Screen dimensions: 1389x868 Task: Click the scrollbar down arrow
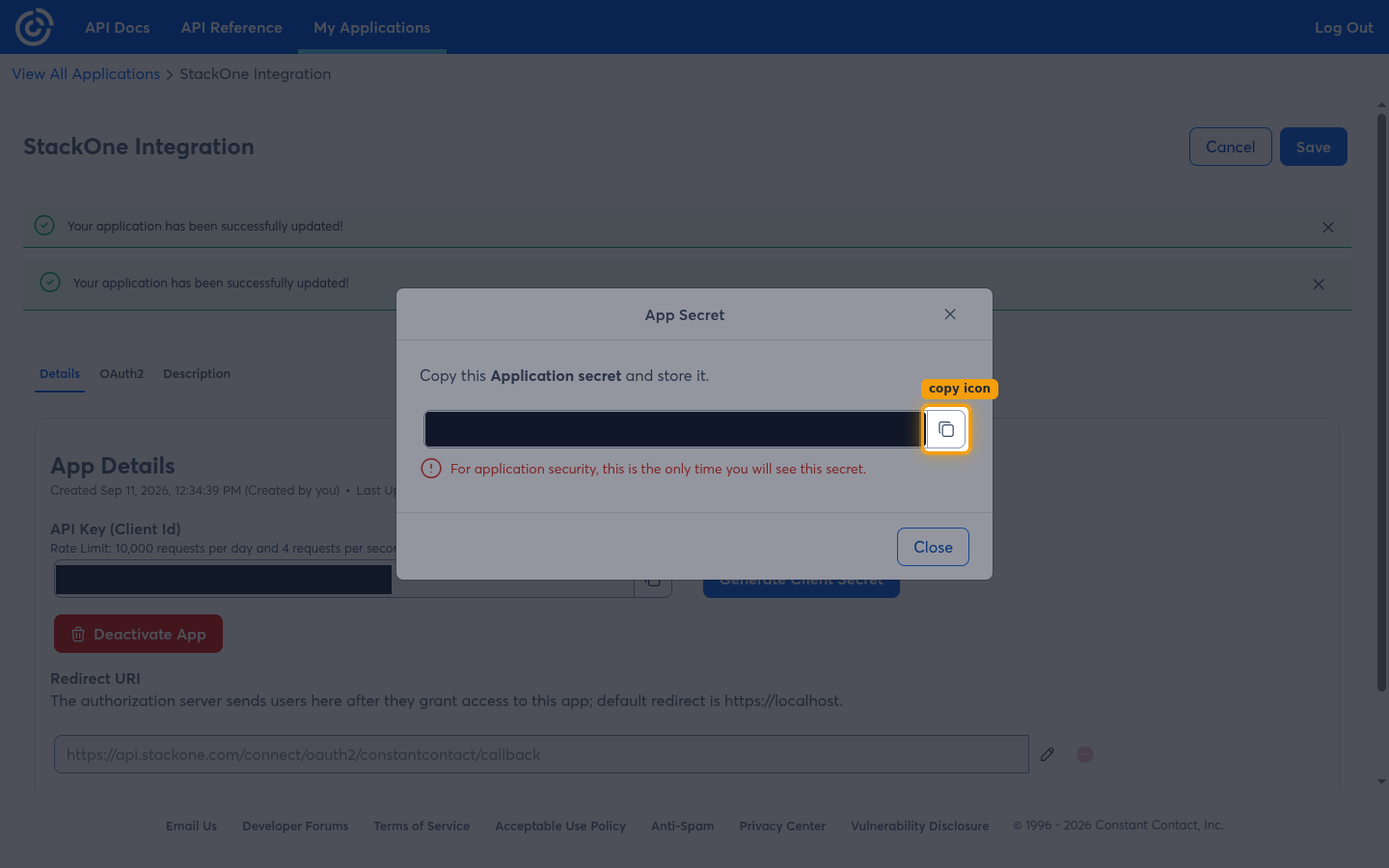(x=1381, y=782)
